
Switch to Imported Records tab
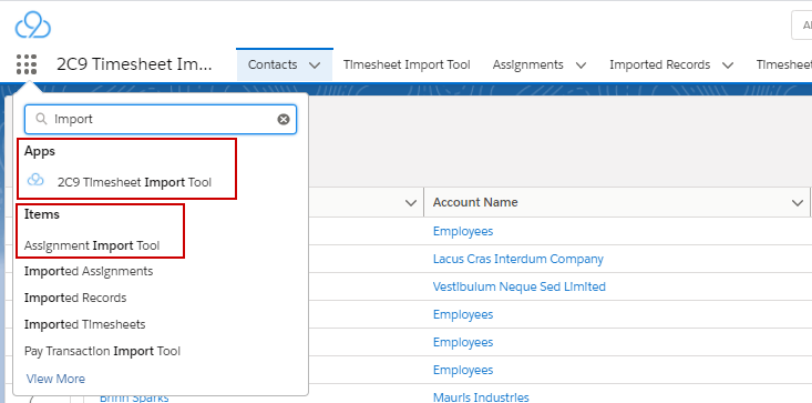coord(660,65)
